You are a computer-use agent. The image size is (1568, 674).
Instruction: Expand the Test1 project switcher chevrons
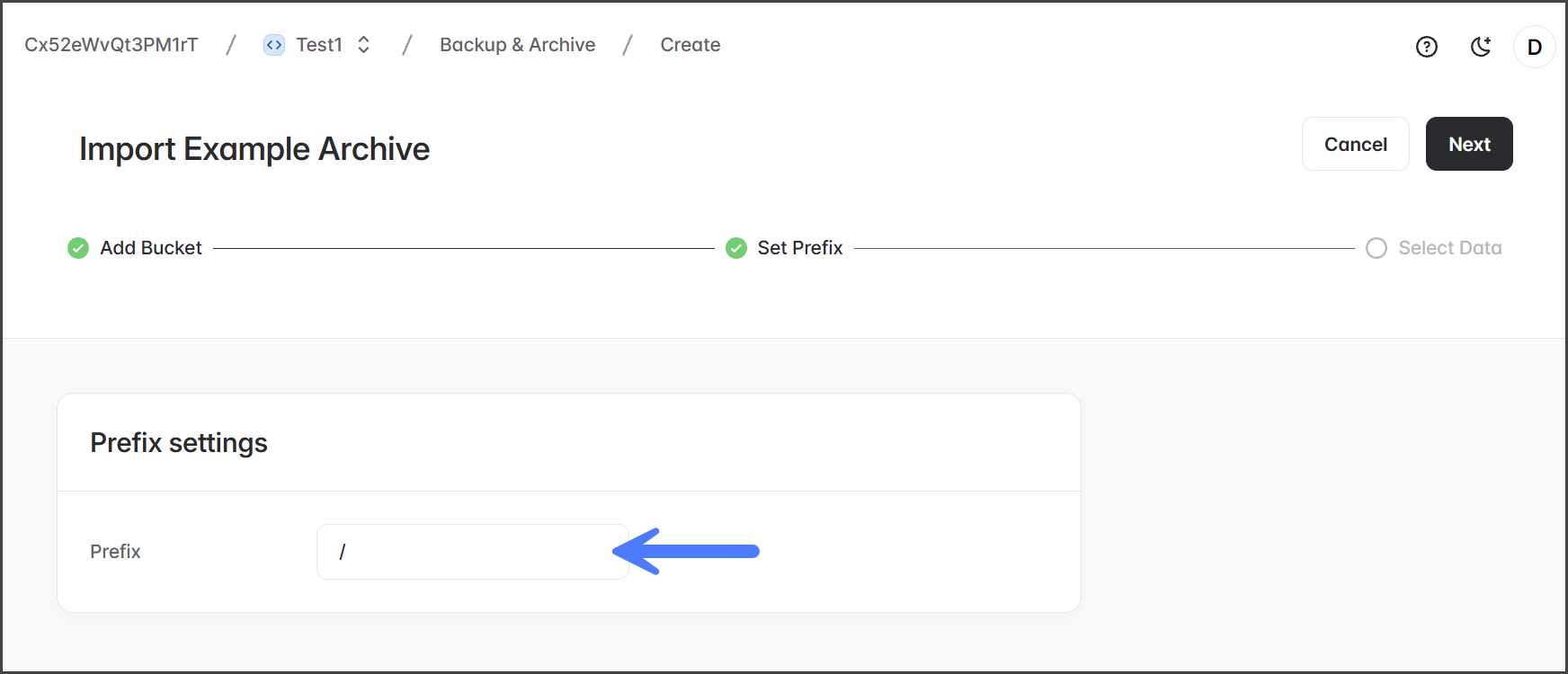pos(363,45)
